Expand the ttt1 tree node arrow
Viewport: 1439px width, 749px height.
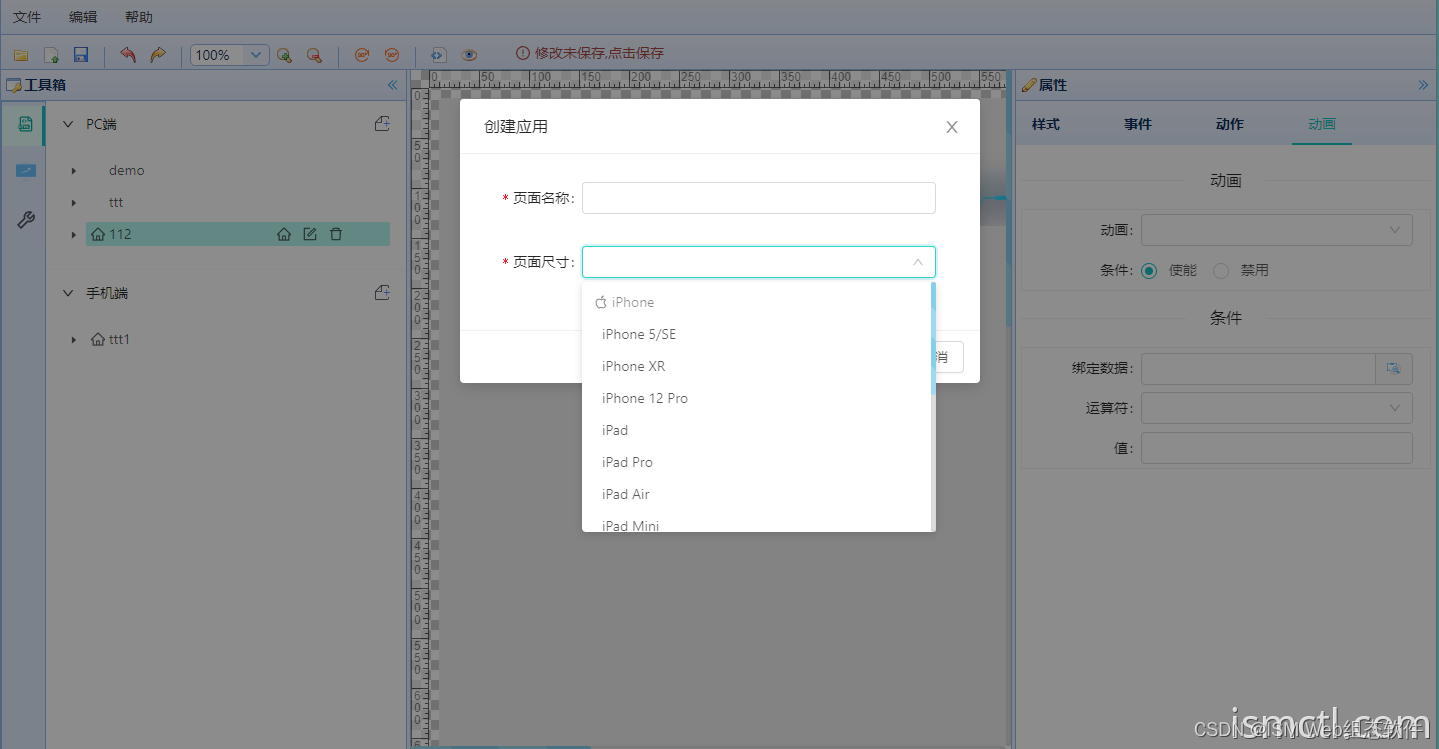pyautogui.click(x=74, y=340)
